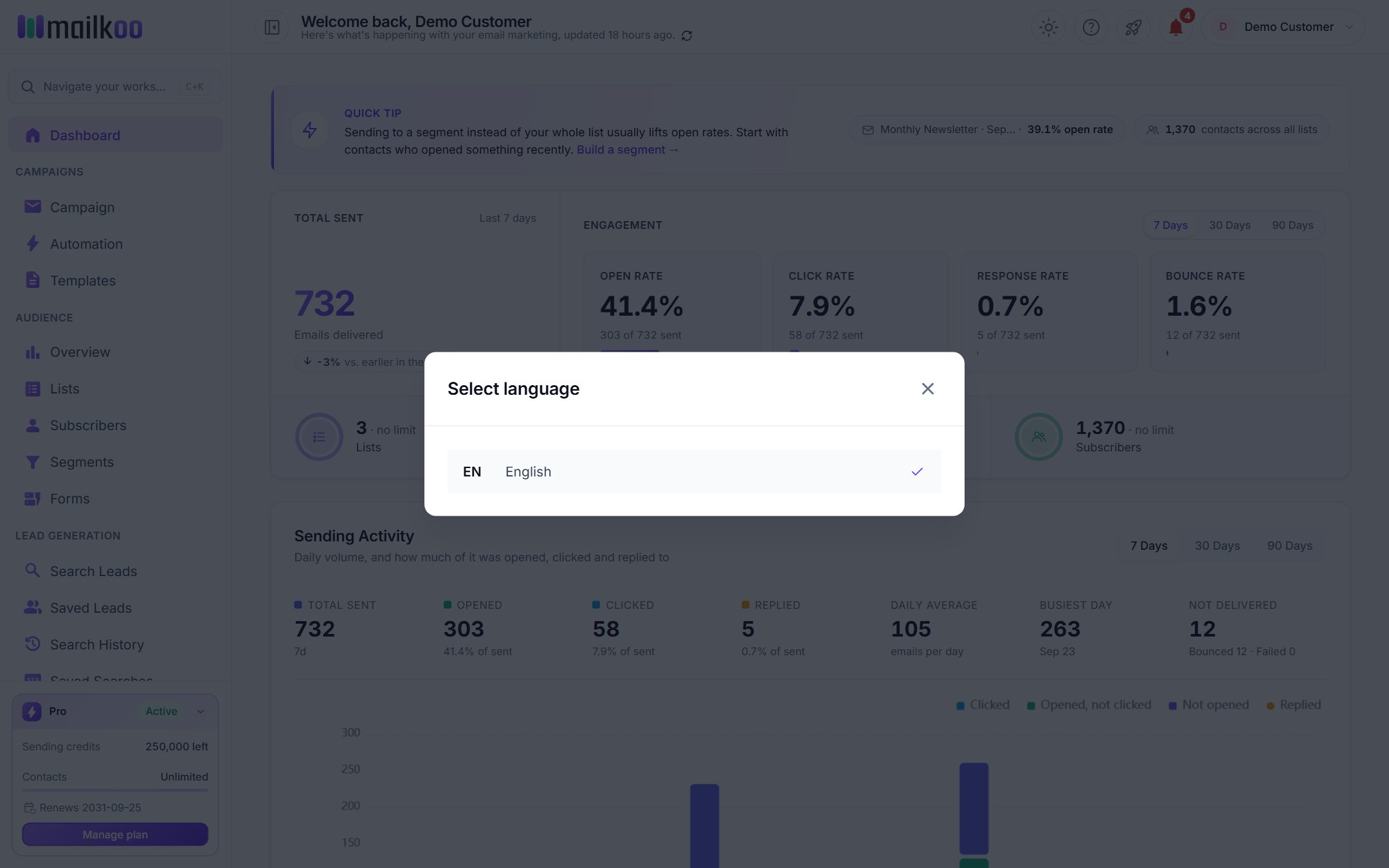The height and width of the screenshot is (868, 1389).
Task: Open Monthly Newsletter open rate chip
Action: tap(987, 129)
